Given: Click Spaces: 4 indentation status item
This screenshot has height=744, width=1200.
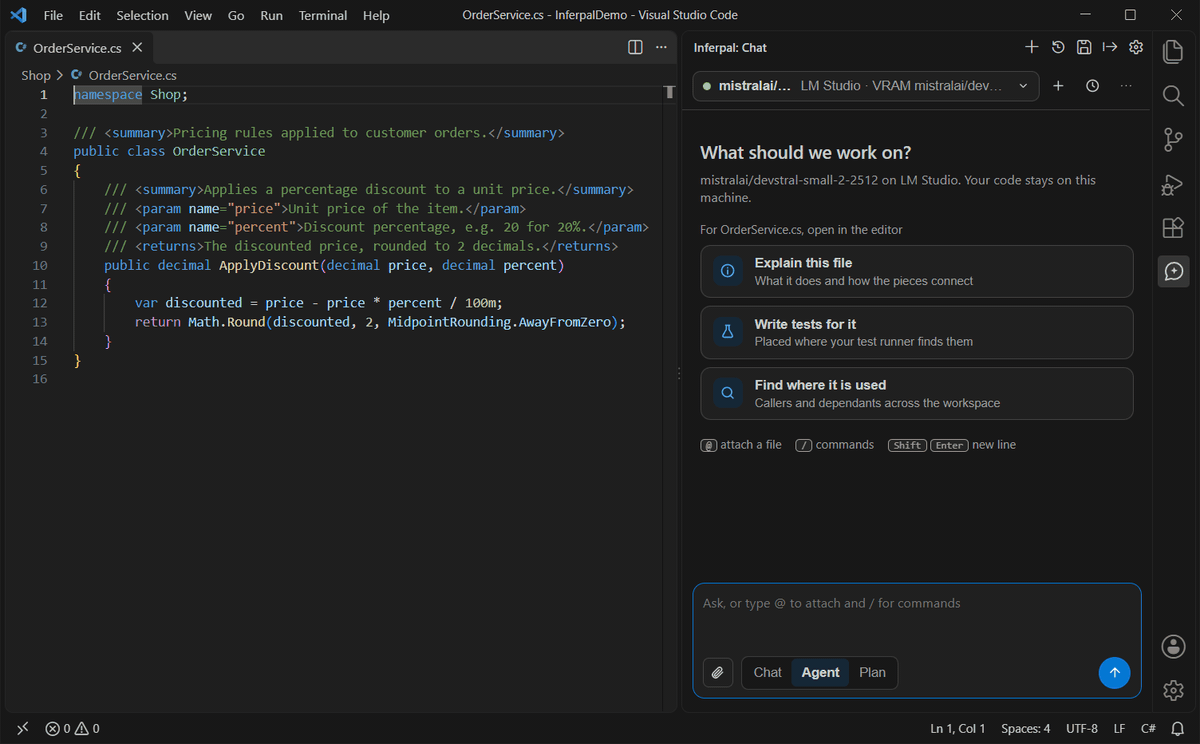Looking at the screenshot, I should [x=1026, y=728].
